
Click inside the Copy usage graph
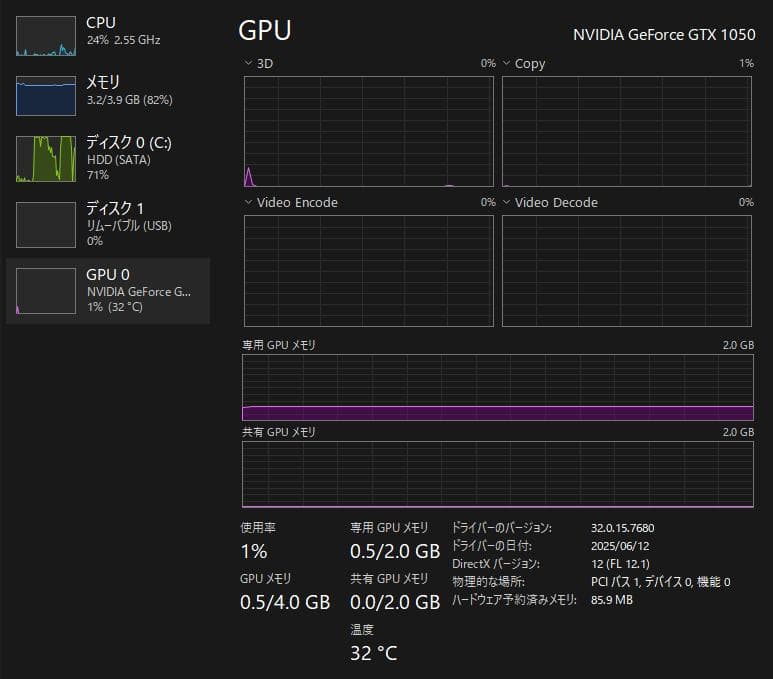click(x=626, y=131)
